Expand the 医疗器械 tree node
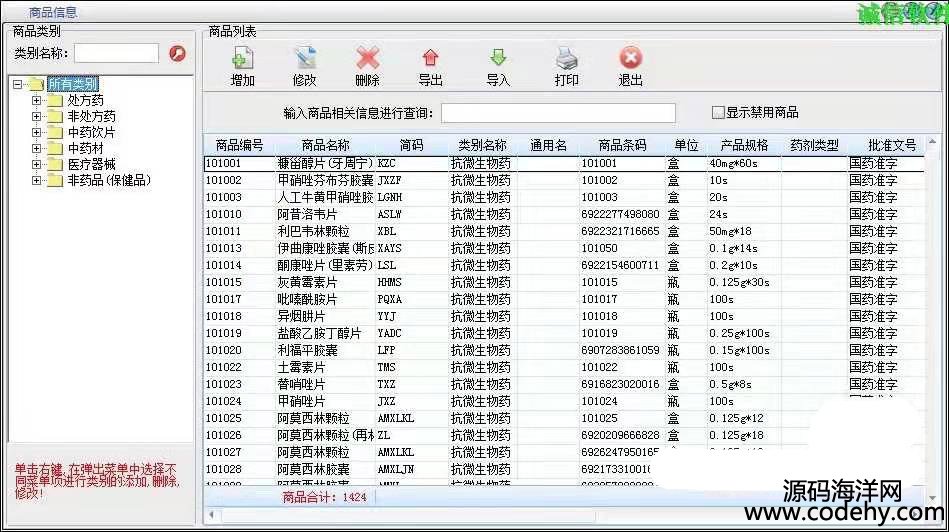Viewport: 949px width, 532px height. tap(37, 165)
